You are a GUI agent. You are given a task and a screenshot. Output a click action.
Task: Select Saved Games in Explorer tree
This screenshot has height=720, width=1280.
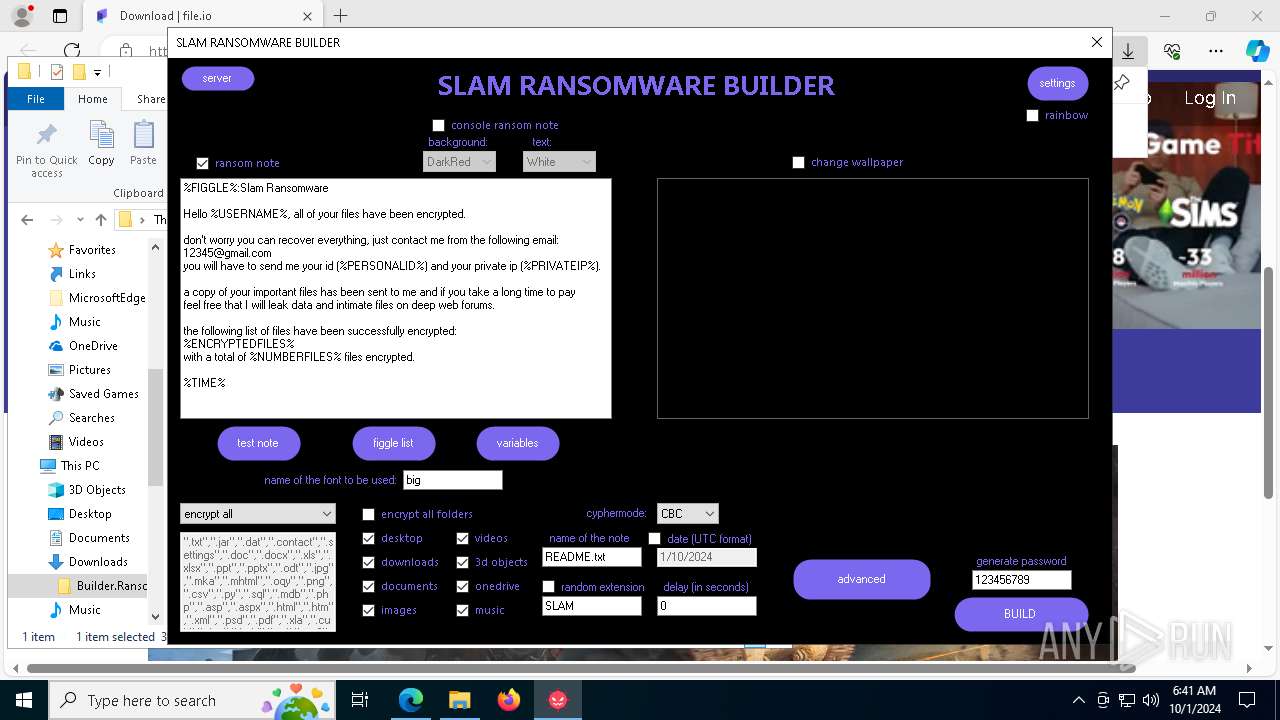click(x=103, y=394)
